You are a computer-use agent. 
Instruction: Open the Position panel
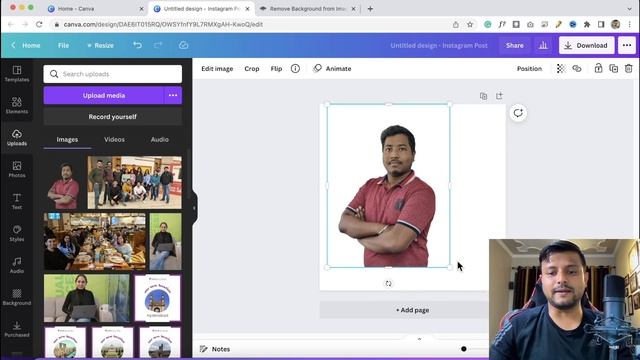pos(529,69)
